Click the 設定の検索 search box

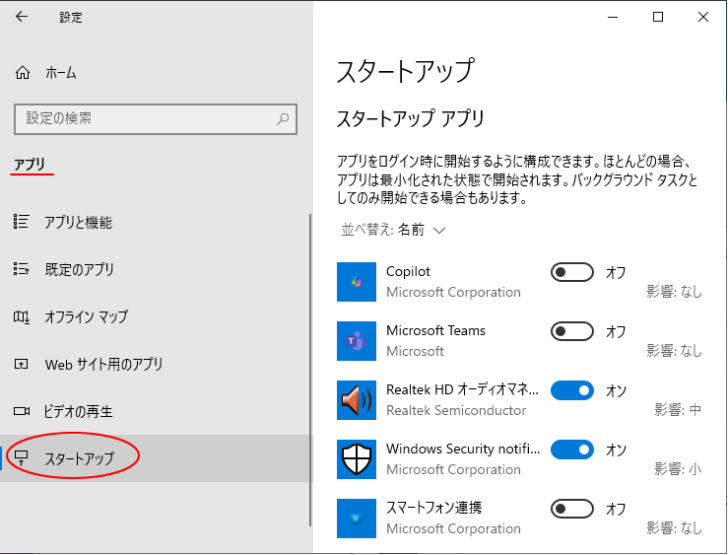(156, 119)
